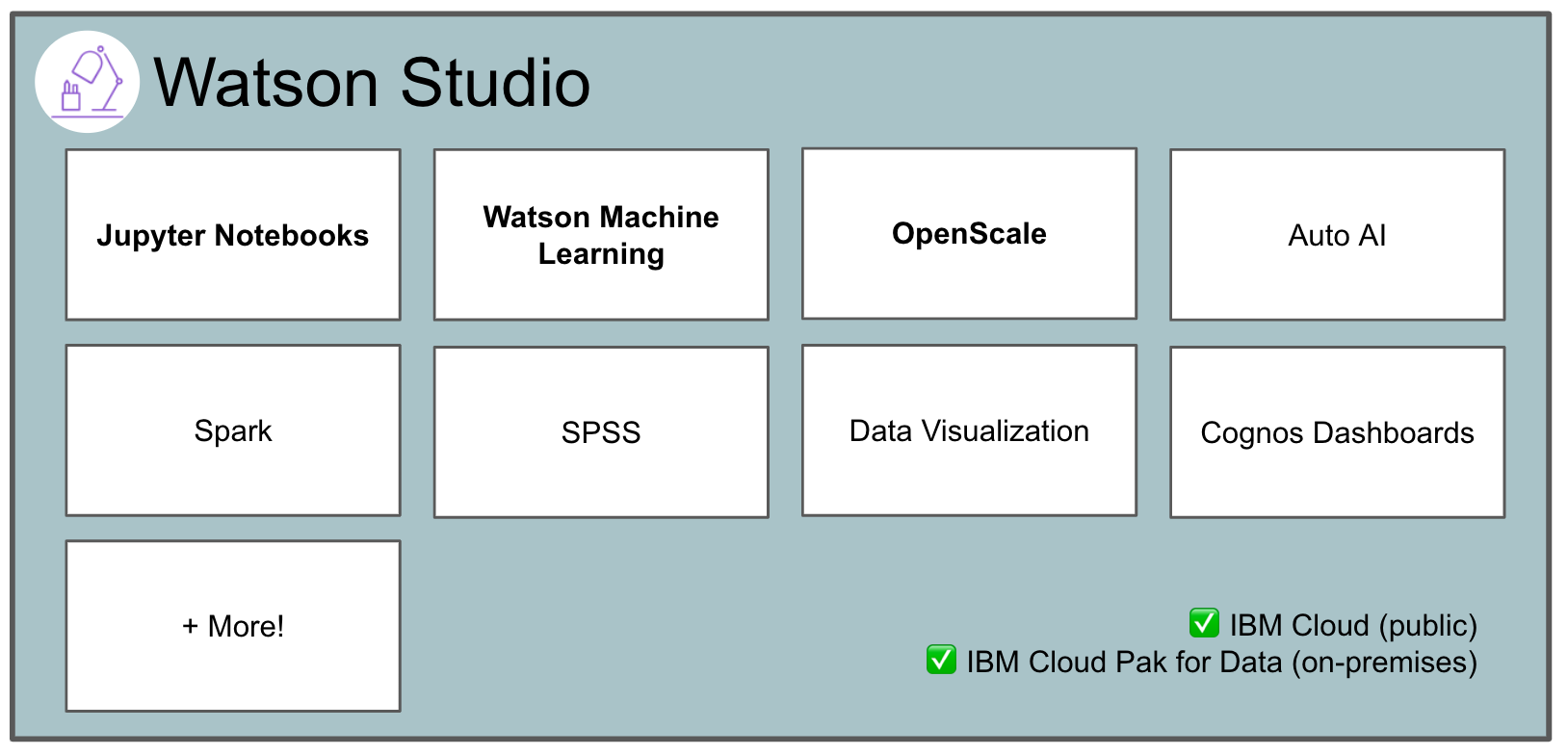Image resolution: width=1568 pixels, height=755 pixels.
Task: Click the + More! box
Action: (x=233, y=626)
